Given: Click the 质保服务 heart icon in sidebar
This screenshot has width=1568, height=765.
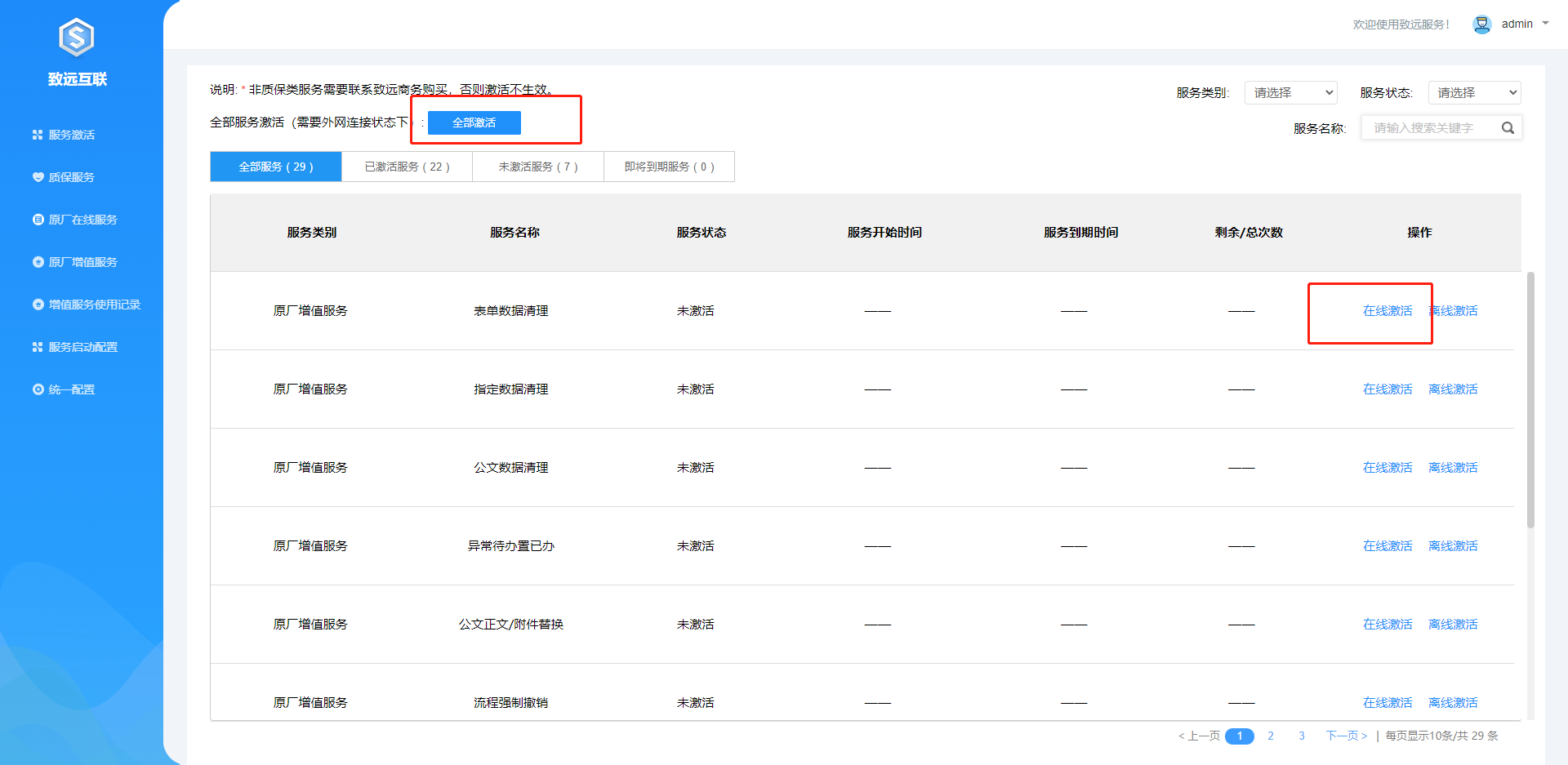Looking at the screenshot, I should point(38,177).
